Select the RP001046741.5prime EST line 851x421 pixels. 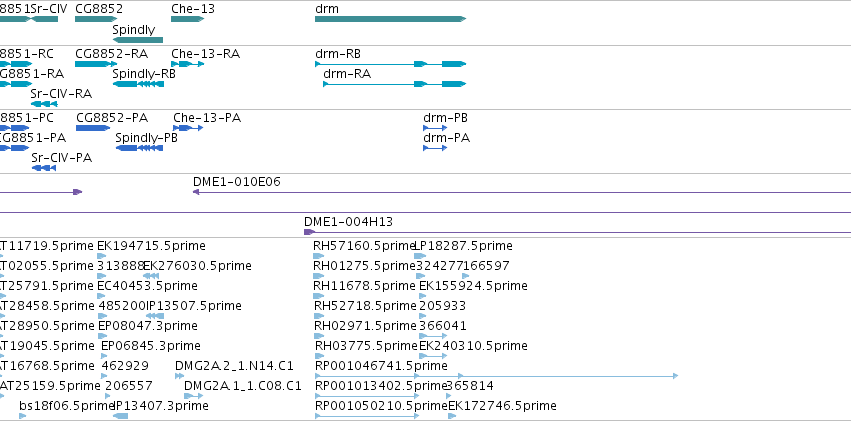(496, 375)
